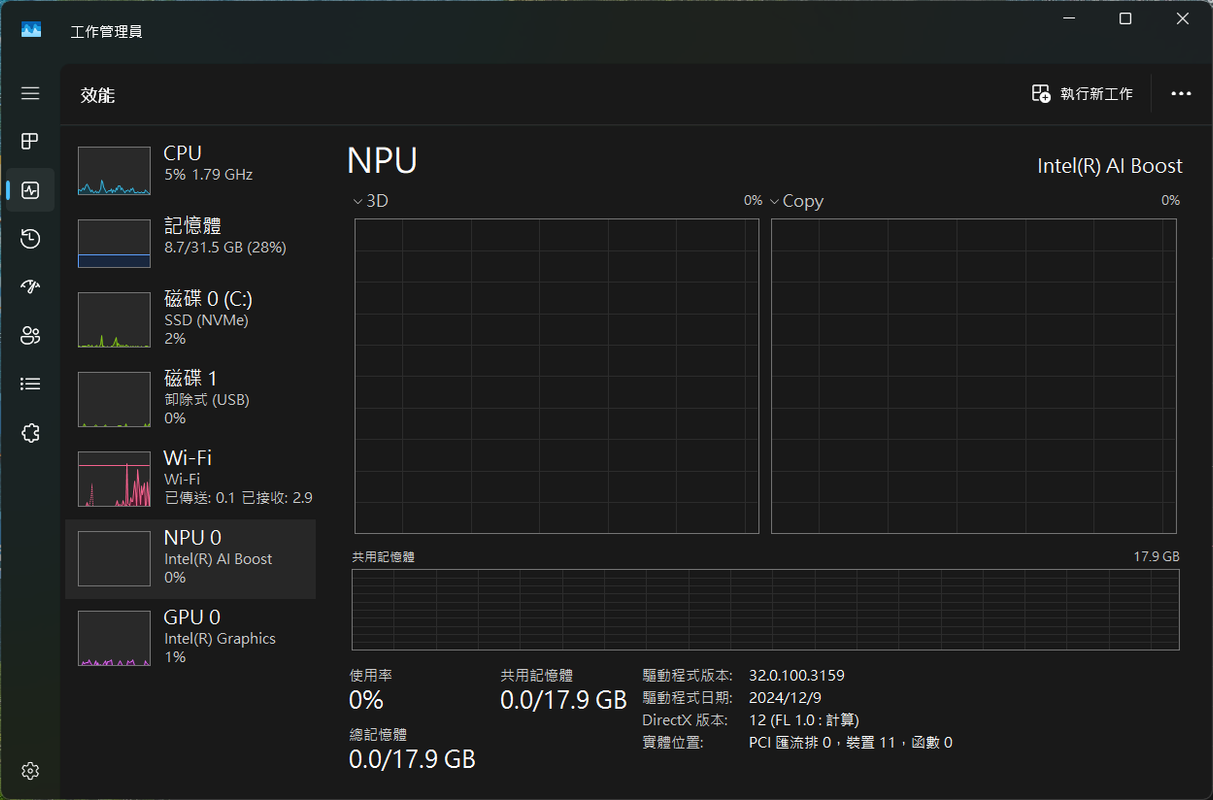Image resolution: width=1213 pixels, height=800 pixels.
Task: Click the Copy engine usage graph
Action: tap(974, 377)
